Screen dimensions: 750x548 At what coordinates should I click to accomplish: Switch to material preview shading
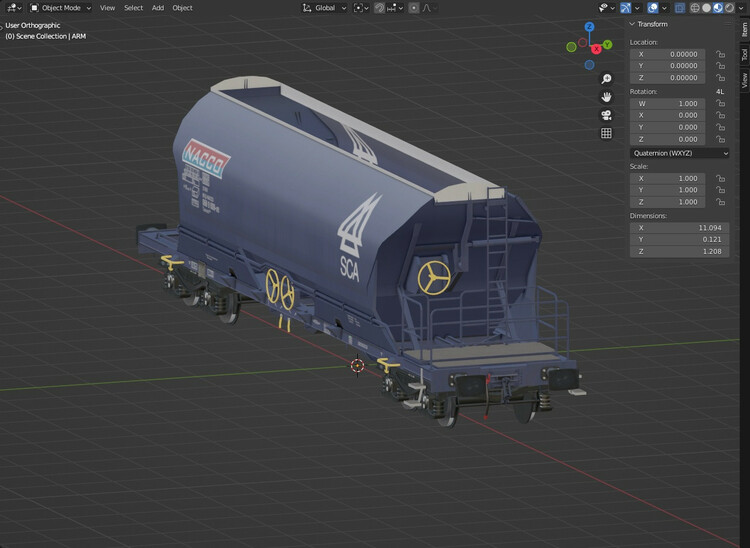(718, 8)
